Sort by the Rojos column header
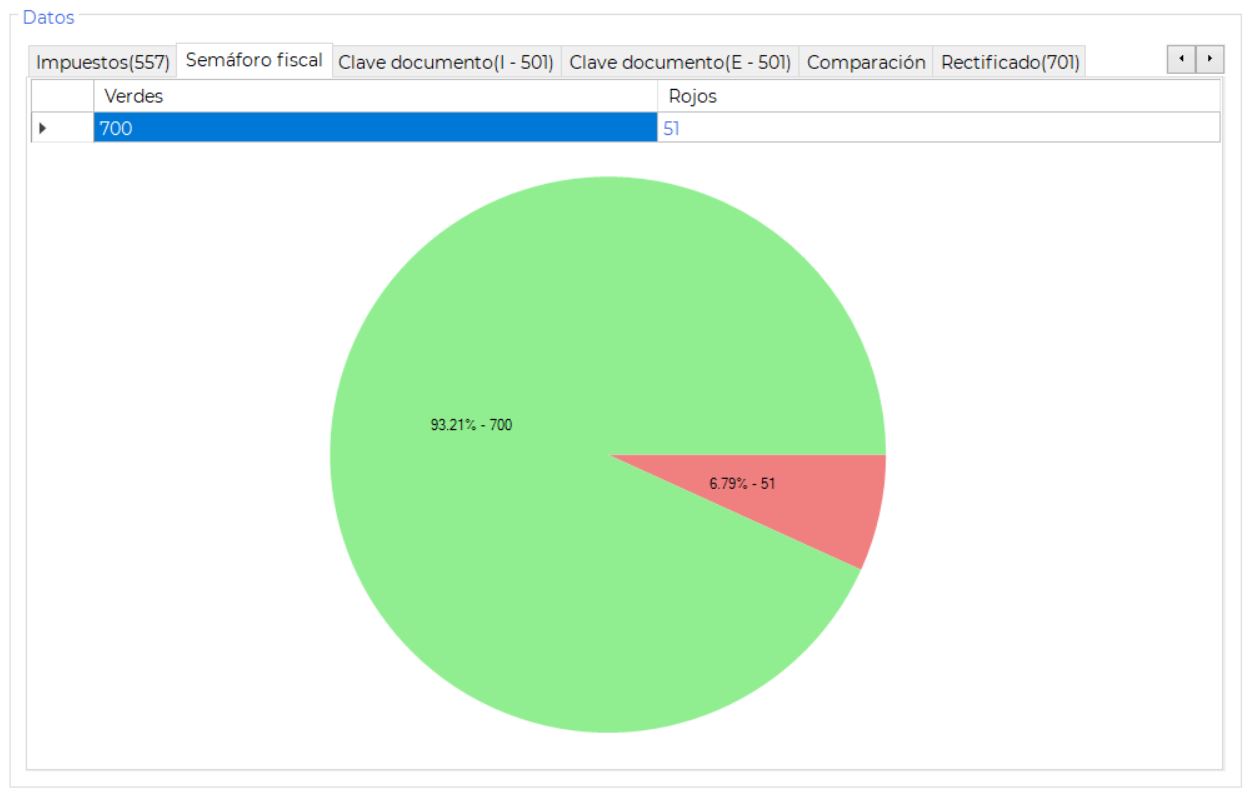1254x804 pixels. pos(938,97)
